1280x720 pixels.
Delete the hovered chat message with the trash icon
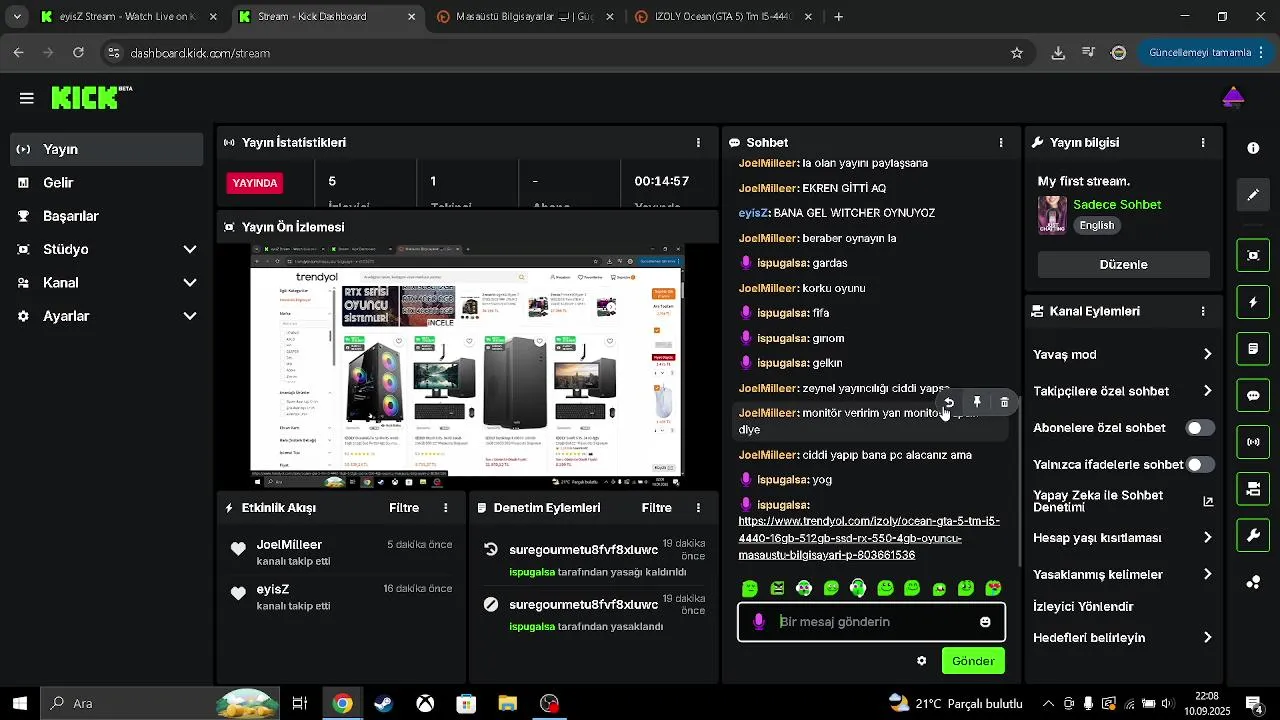pyautogui.click(x=1005, y=402)
